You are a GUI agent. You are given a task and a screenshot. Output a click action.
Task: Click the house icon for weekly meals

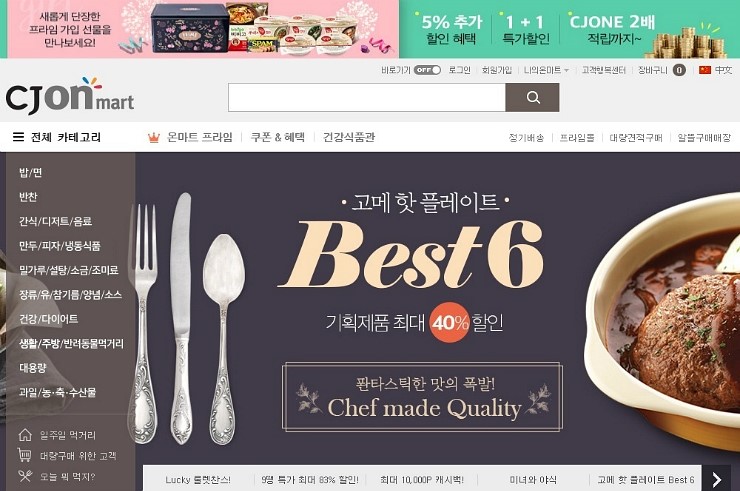pos(25,435)
